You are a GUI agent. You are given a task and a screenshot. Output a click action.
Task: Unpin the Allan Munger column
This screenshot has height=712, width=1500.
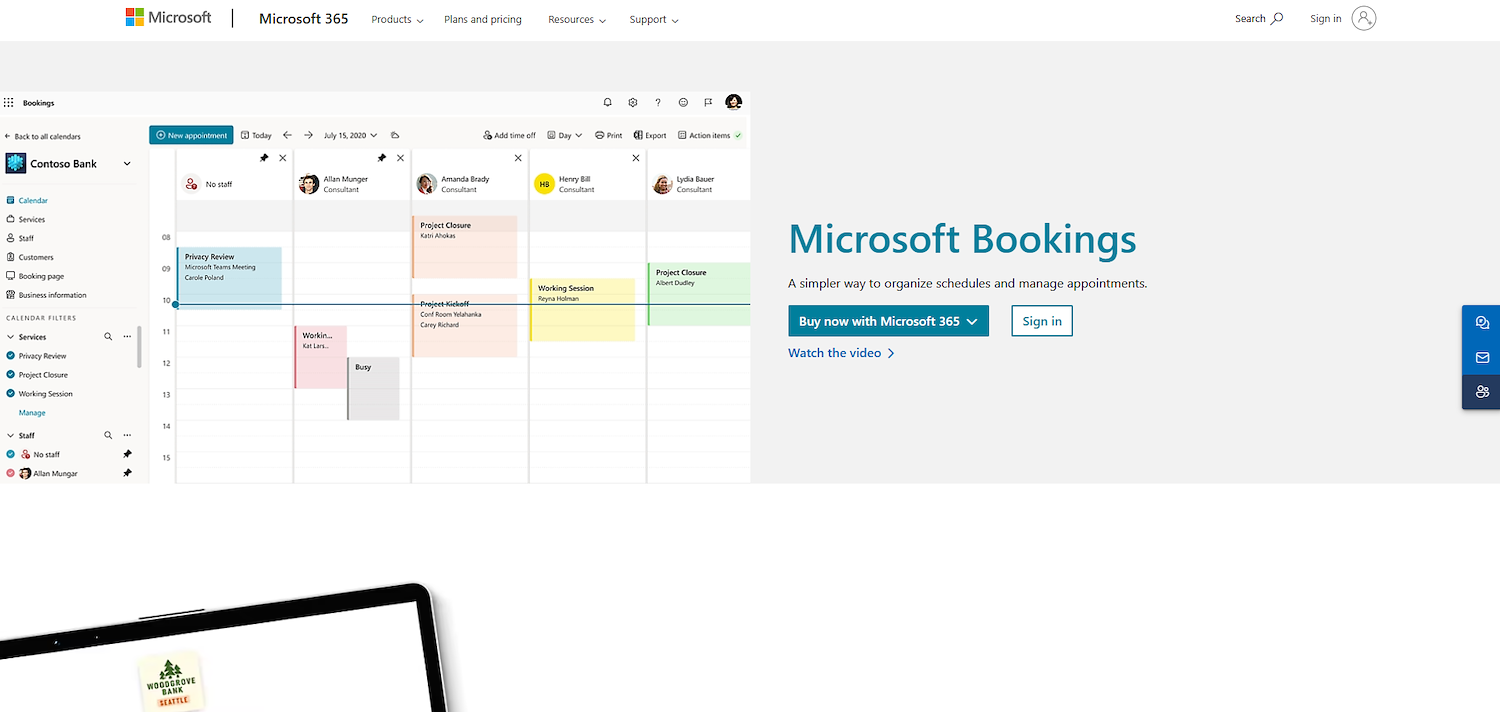pos(382,158)
